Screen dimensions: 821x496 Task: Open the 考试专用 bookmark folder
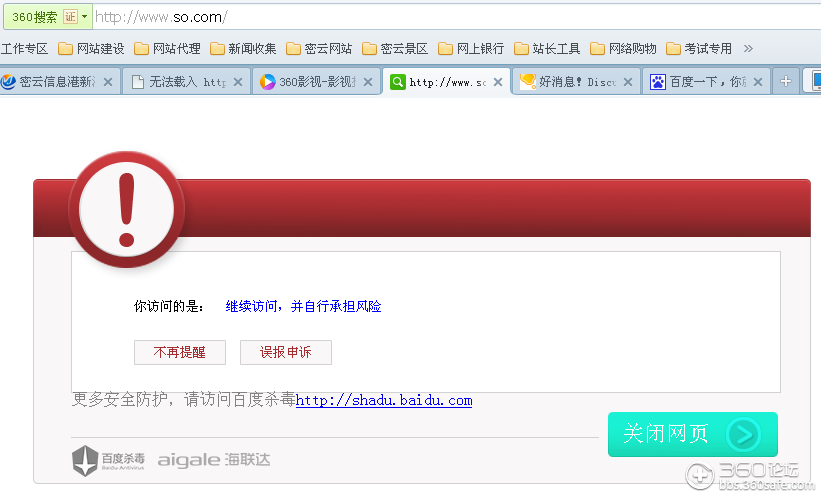pos(699,49)
